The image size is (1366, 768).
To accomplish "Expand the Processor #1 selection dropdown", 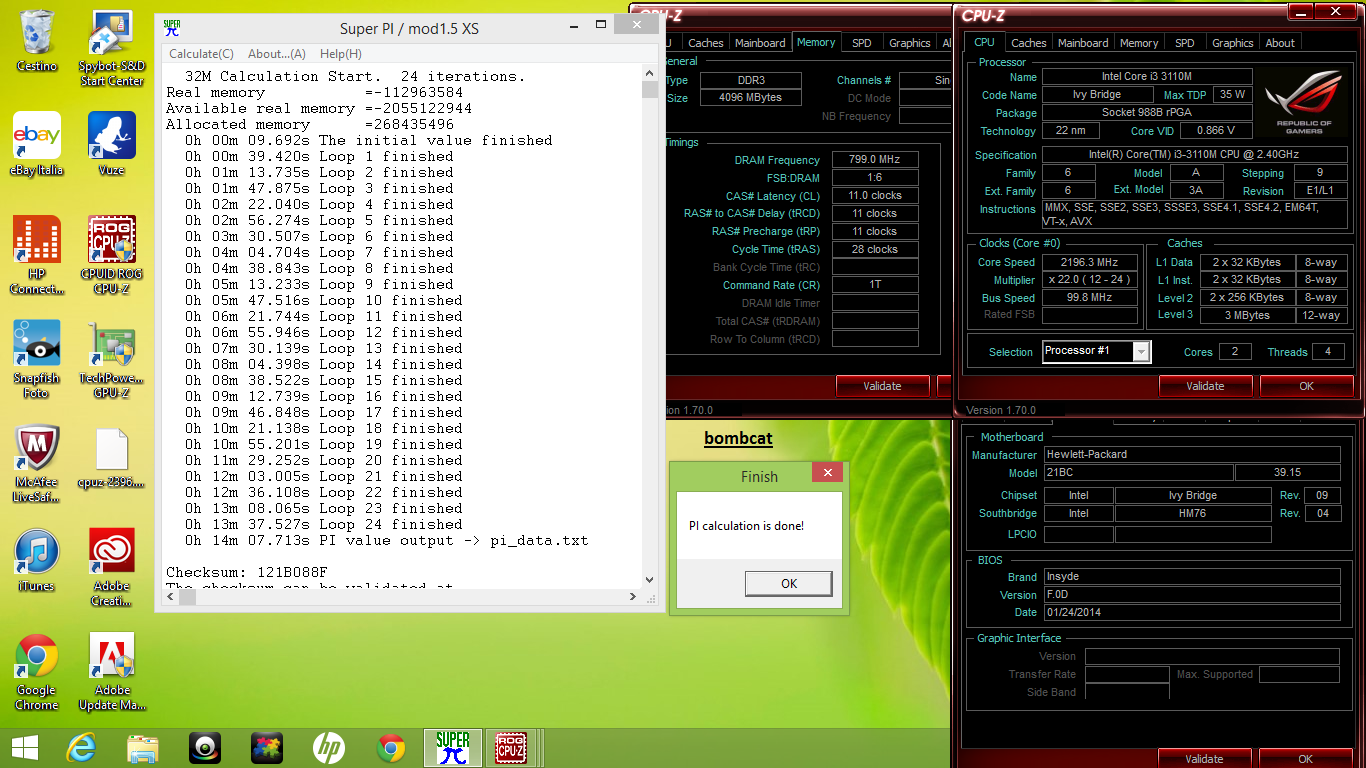I will [1141, 351].
